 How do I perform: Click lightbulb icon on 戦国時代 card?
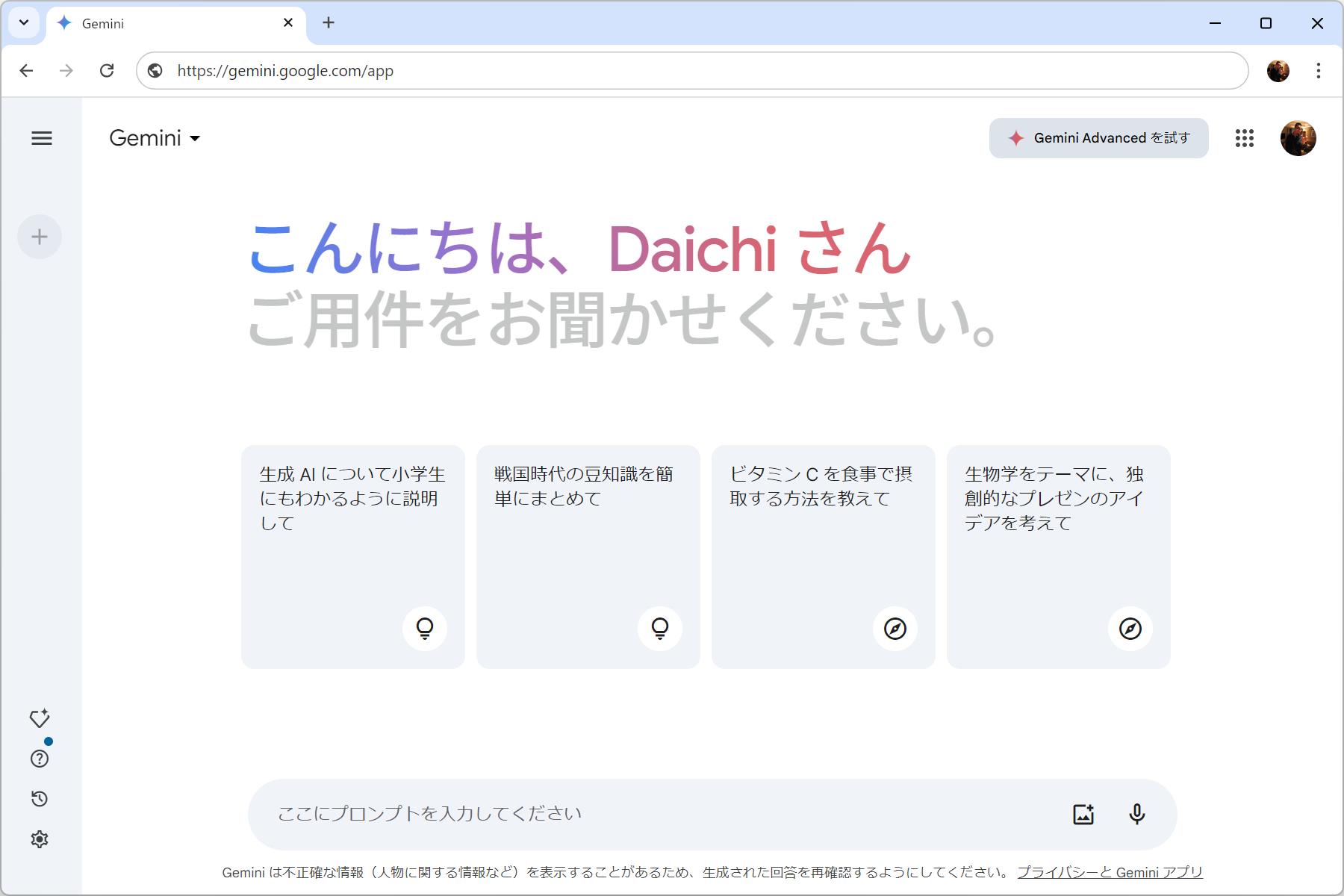tap(660, 629)
